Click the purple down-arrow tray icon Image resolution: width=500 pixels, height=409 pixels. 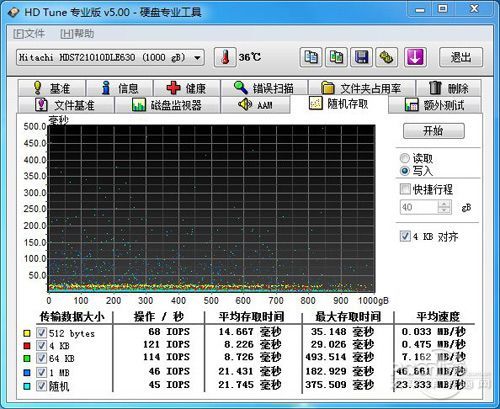415,57
